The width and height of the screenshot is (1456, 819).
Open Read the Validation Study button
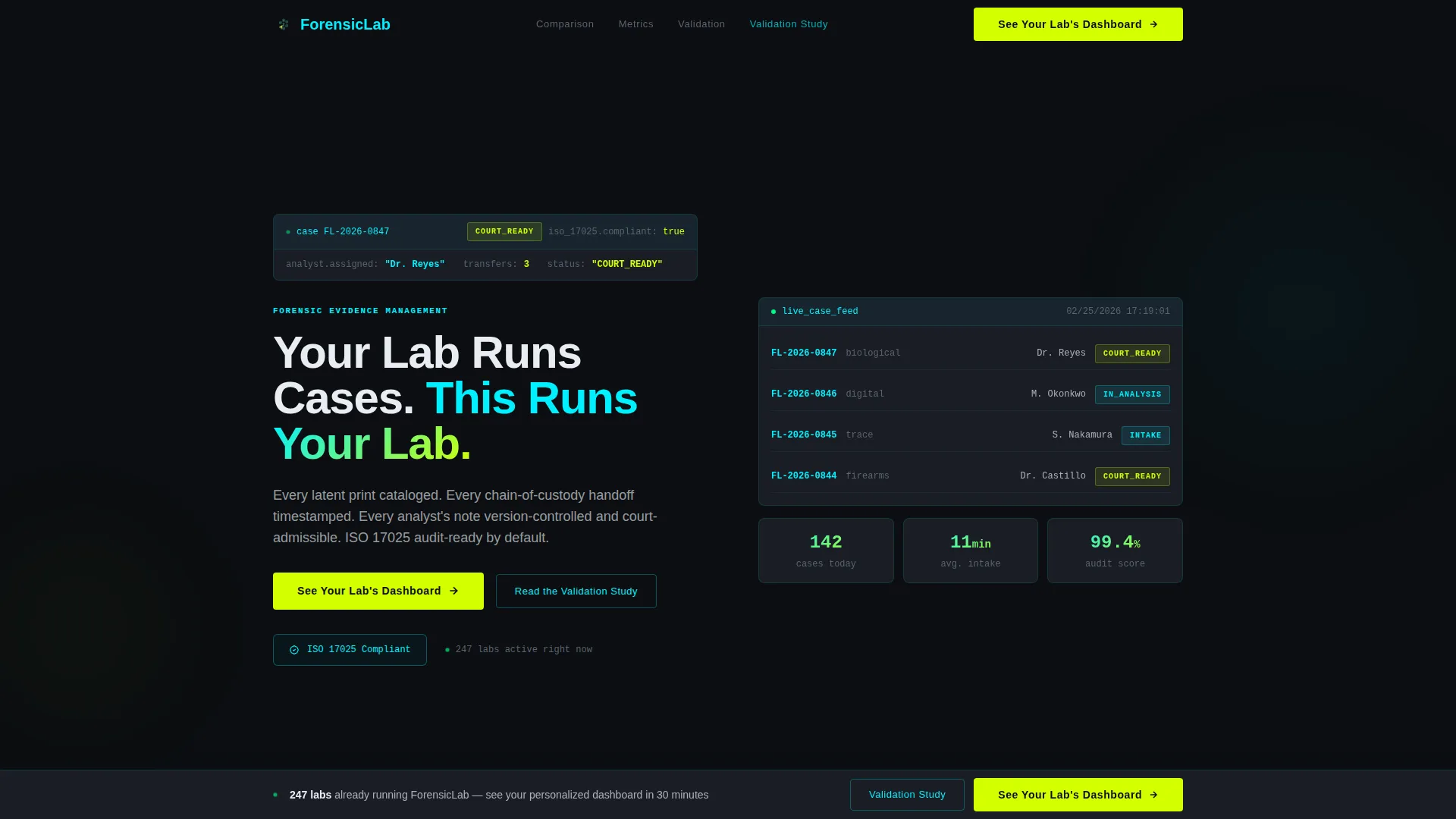[x=576, y=591]
